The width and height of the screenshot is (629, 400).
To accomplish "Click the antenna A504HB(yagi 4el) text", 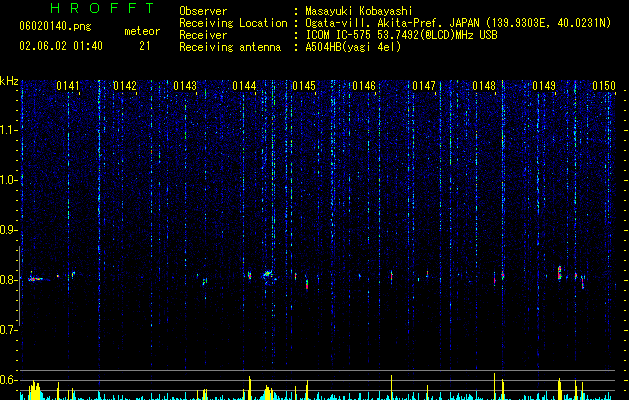I will click(x=353, y=47).
